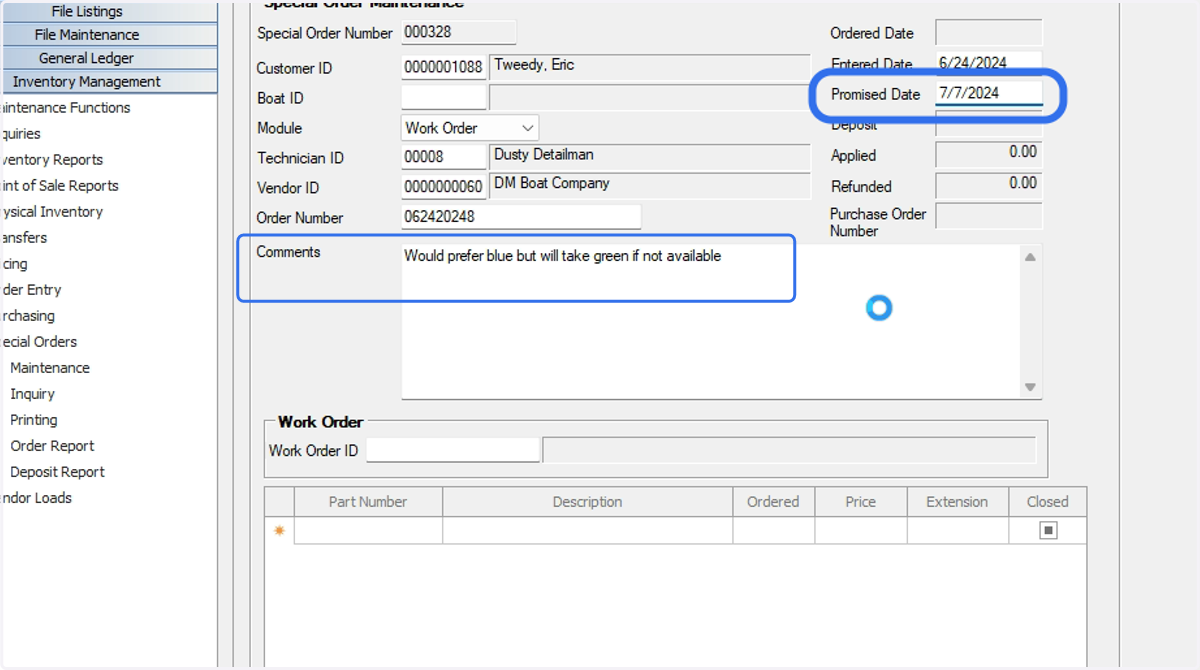1200x670 pixels.
Task: Open Physical Inventory in sidebar
Action: [x=52, y=212]
